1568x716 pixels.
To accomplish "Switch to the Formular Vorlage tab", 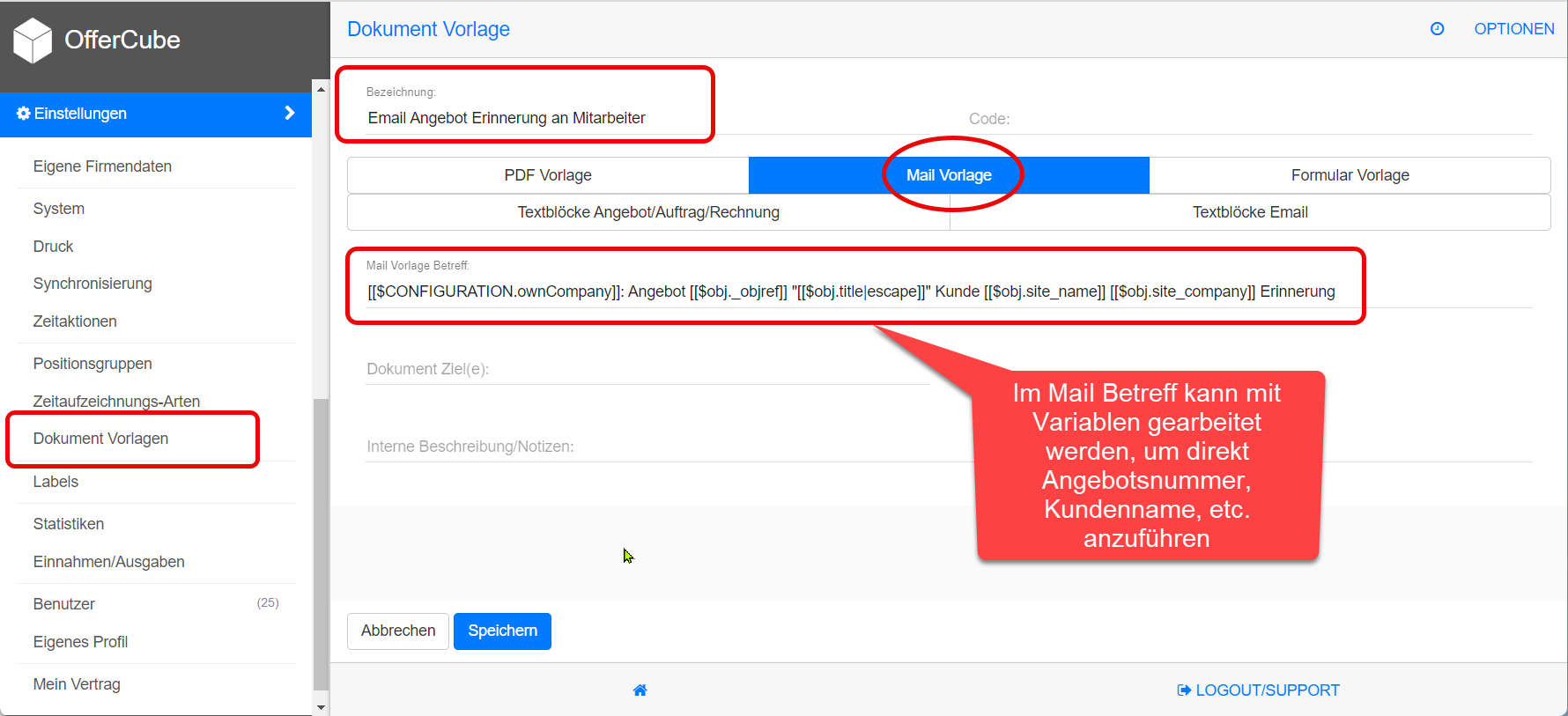I will coord(1350,175).
